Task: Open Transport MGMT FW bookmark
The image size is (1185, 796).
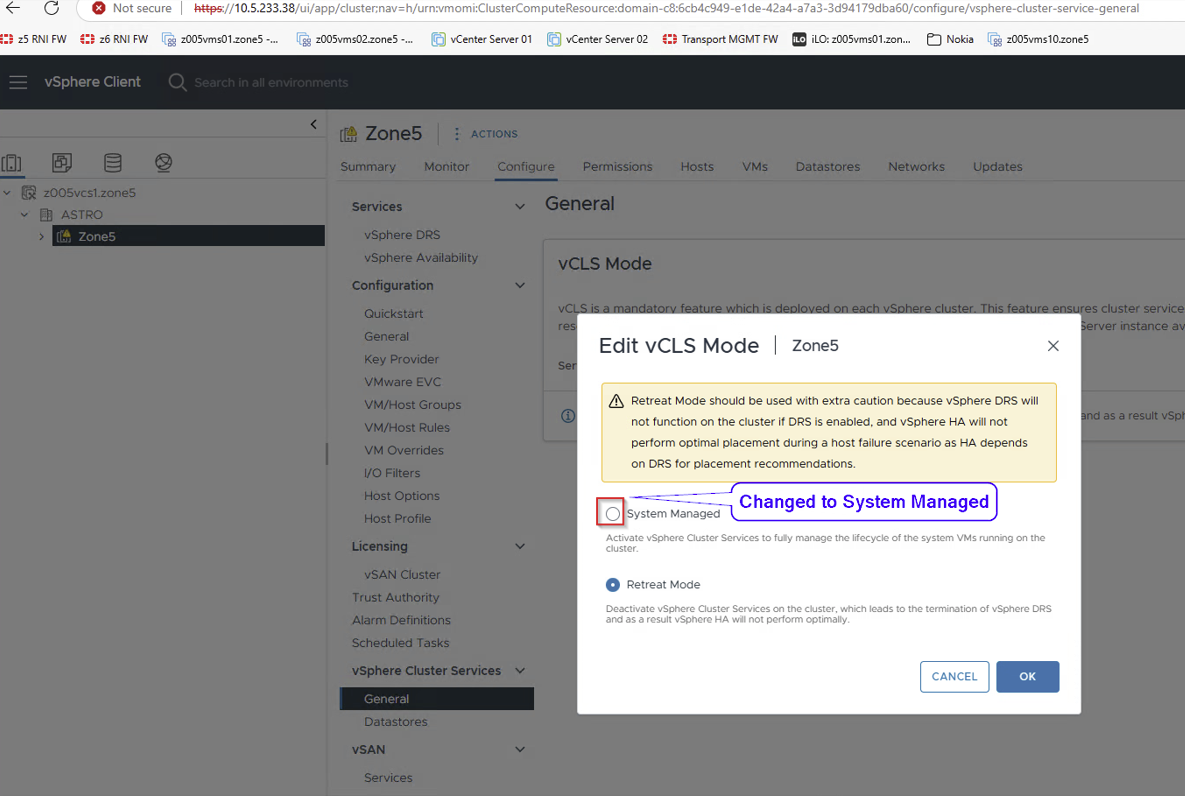Action: coord(720,39)
